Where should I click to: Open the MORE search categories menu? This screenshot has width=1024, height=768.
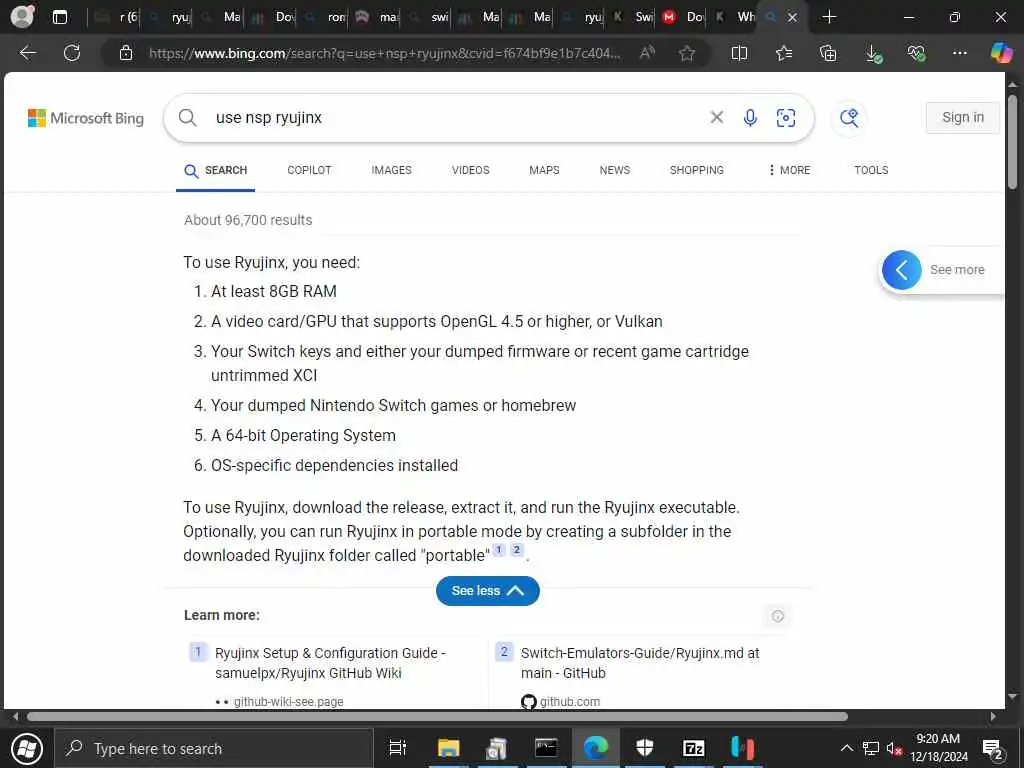coord(789,170)
